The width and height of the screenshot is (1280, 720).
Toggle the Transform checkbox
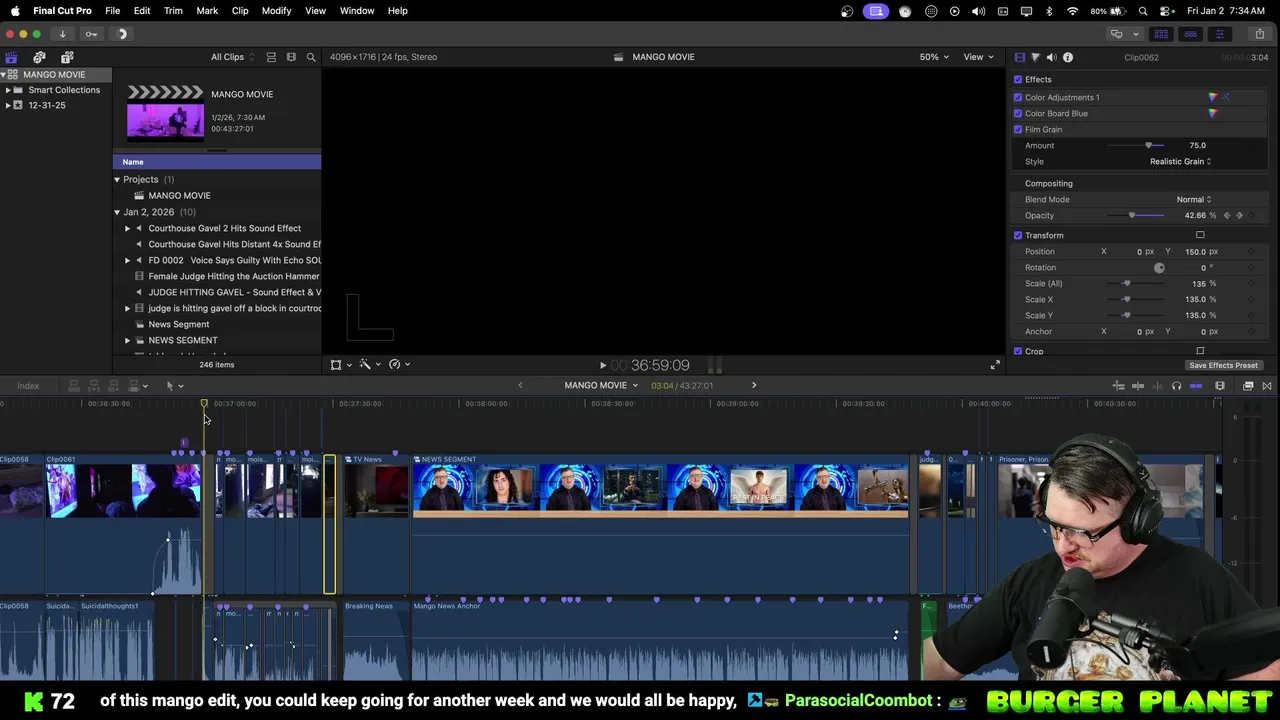1018,235
